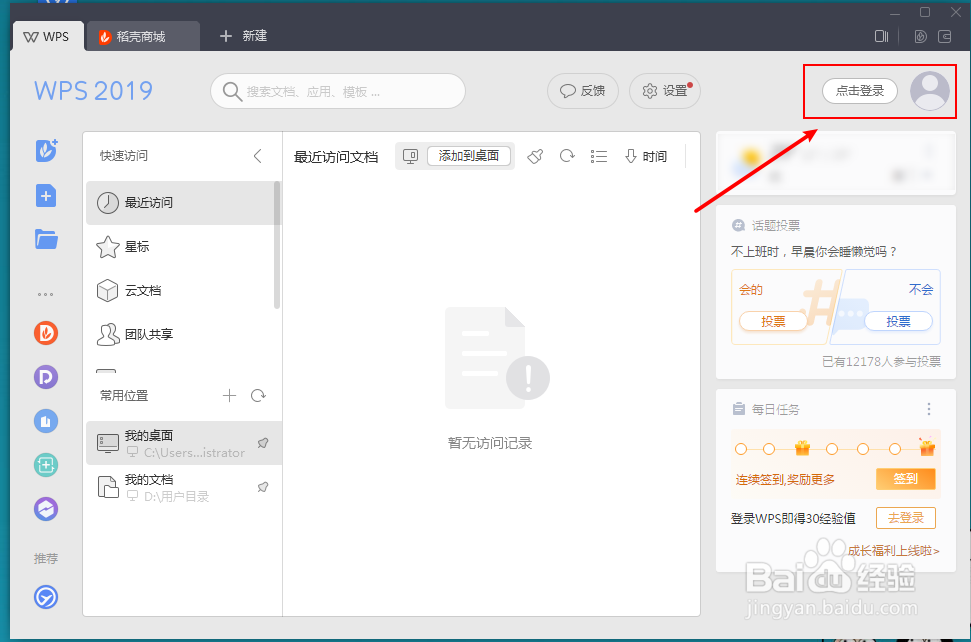The width and height of the screenshot is (971, 642).
Task: Open 我的文档 location
Action: 184,487
